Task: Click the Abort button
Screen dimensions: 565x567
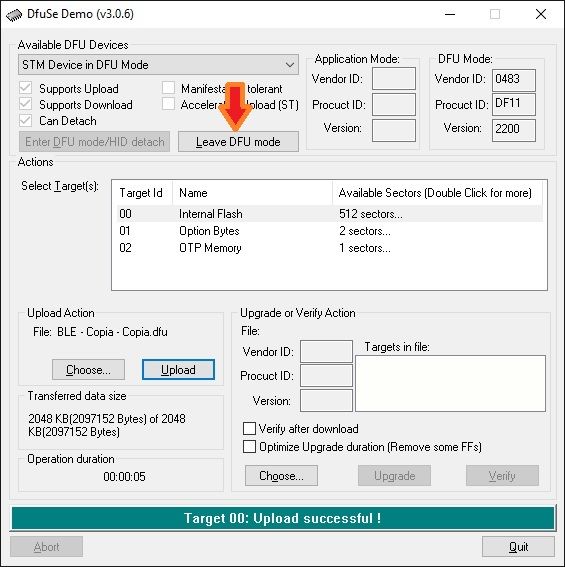Action: (x=47, y=546)
